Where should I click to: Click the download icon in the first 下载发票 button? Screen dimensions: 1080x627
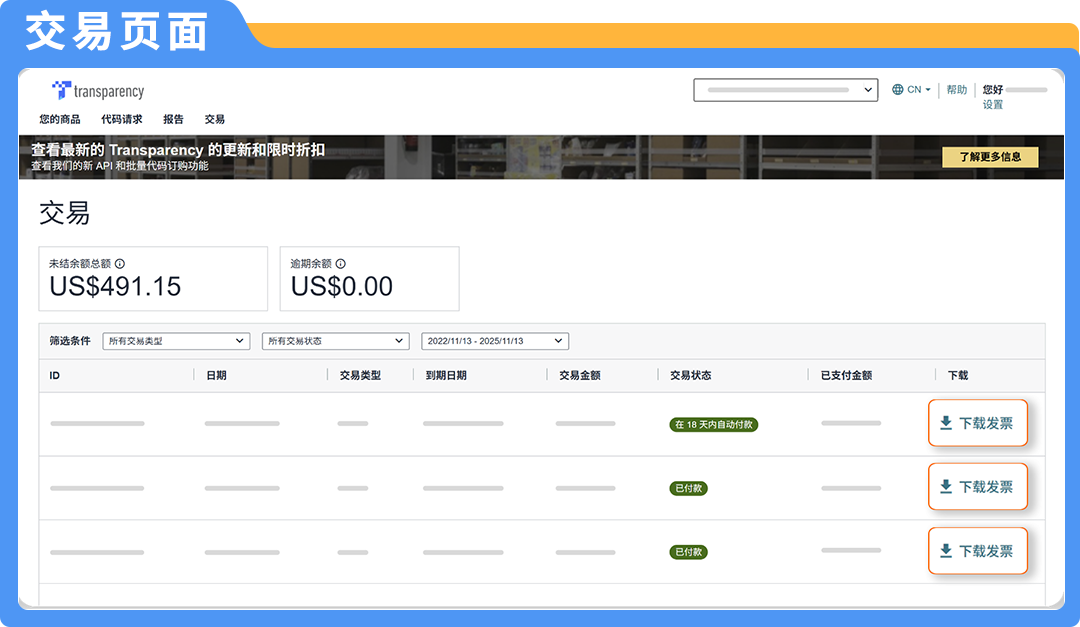tap(946, 423)
